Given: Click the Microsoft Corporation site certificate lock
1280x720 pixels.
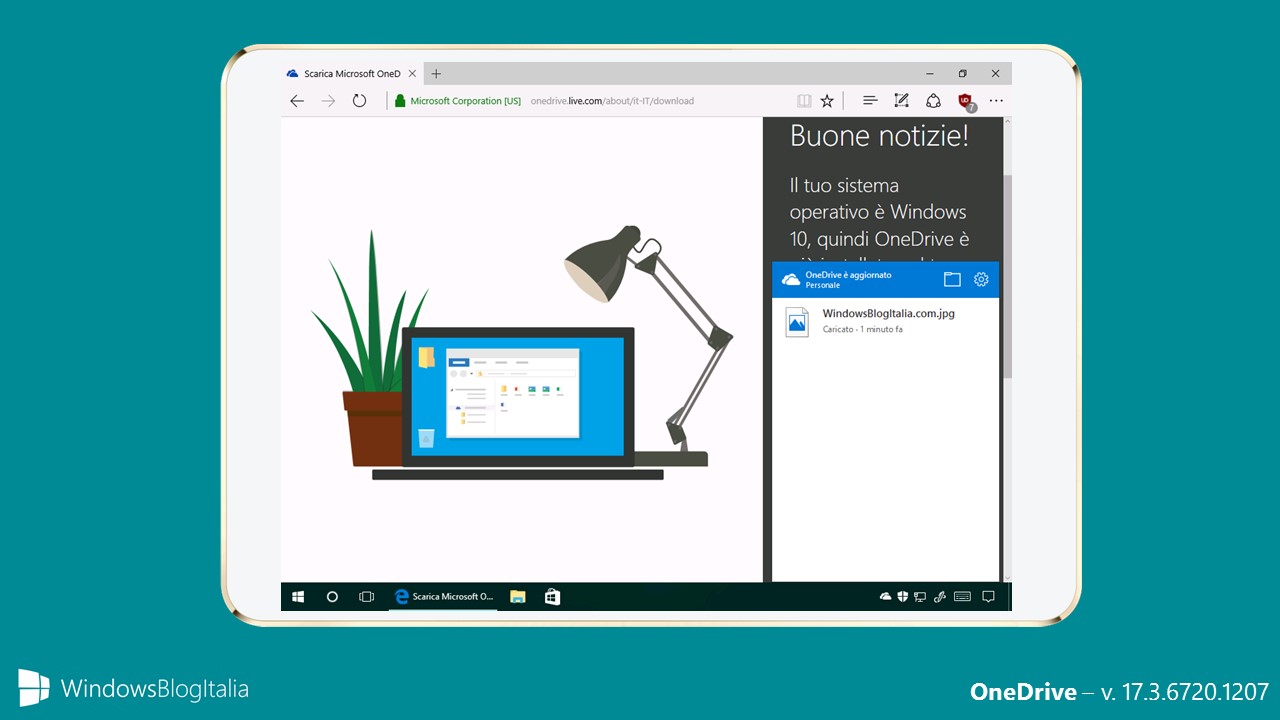Looking at the screenshot, I should (400, 101).
